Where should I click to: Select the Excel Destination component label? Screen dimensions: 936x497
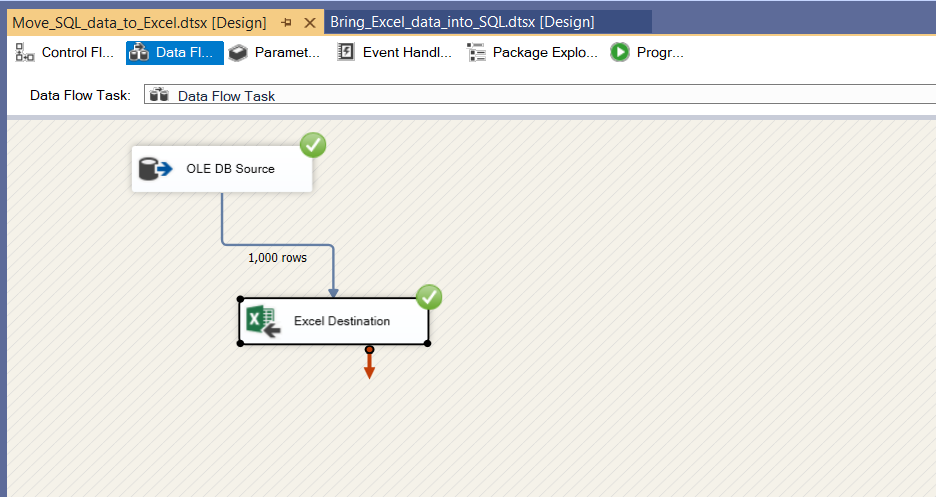(x=341, y=321)
